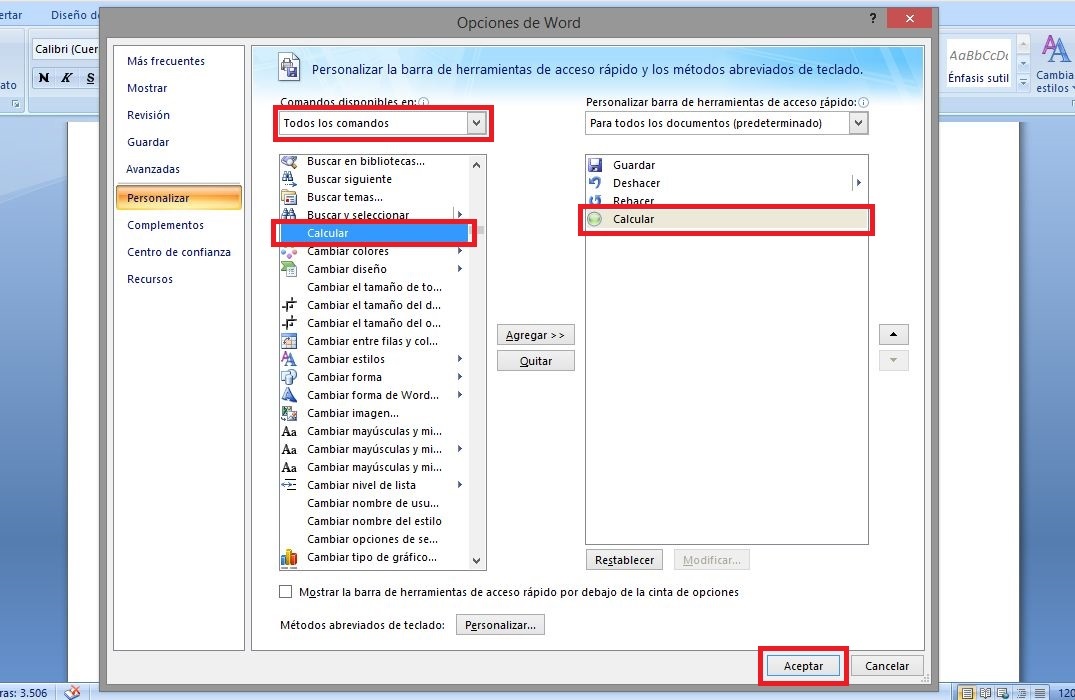Click the move up arrow button
This screenshot has width=1075, height=700.
(x=893, y=335)
